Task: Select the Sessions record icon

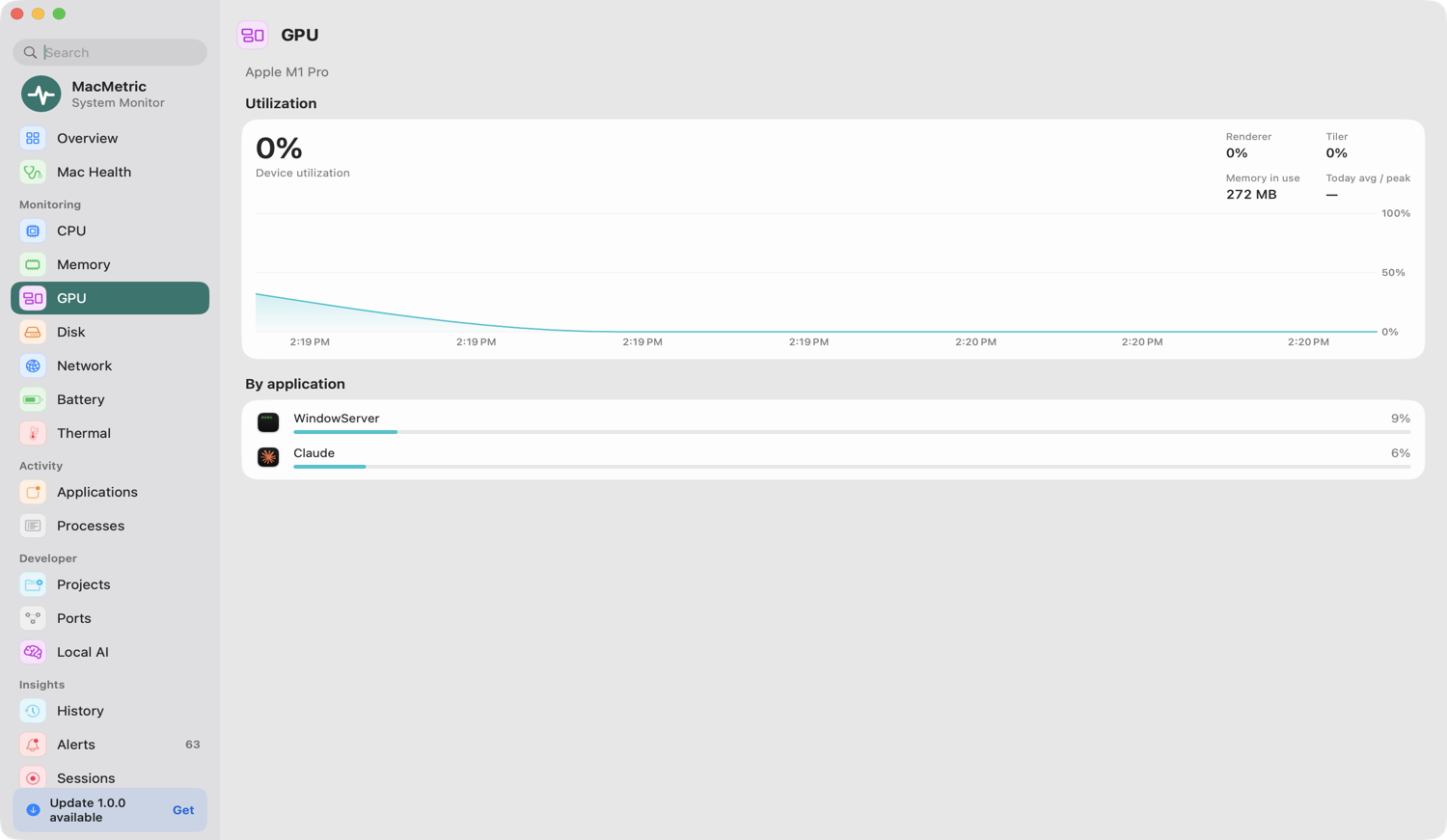Action: point(33,778)
